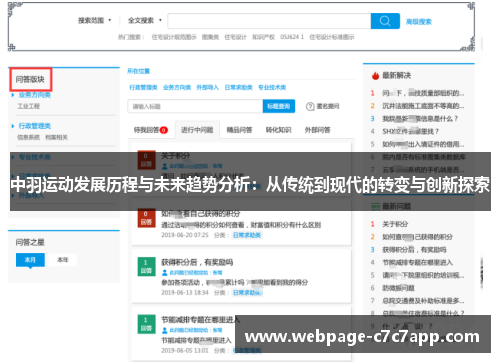Screen dimensions: 500x362
Task: Click 日常求助类 tag dated 2019-06-13
Action: coord(247,292)
